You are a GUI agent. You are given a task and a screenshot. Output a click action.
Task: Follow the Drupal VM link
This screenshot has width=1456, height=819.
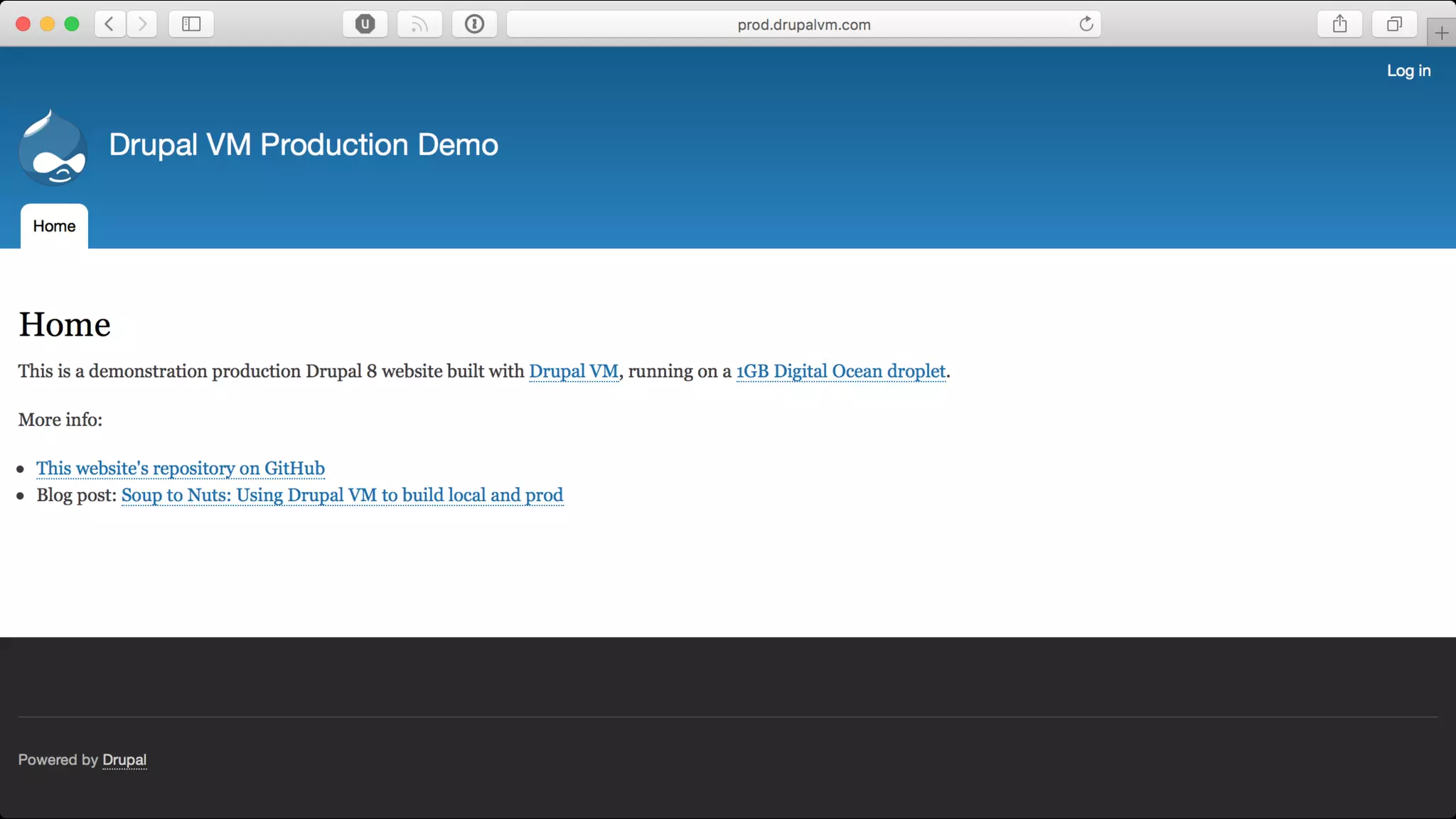click(x=573, y=371)
